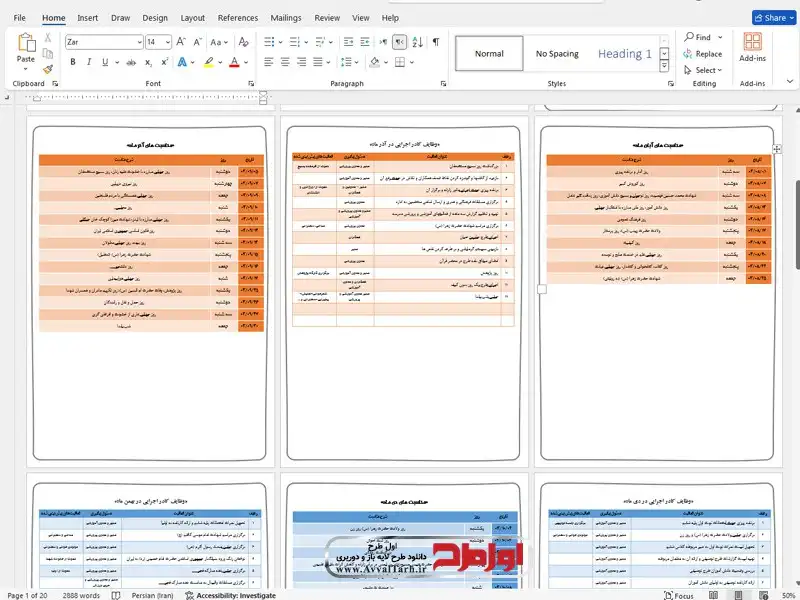Clear all formatting icon
This screenshot has width=800, height=600.
pos(243,42)
